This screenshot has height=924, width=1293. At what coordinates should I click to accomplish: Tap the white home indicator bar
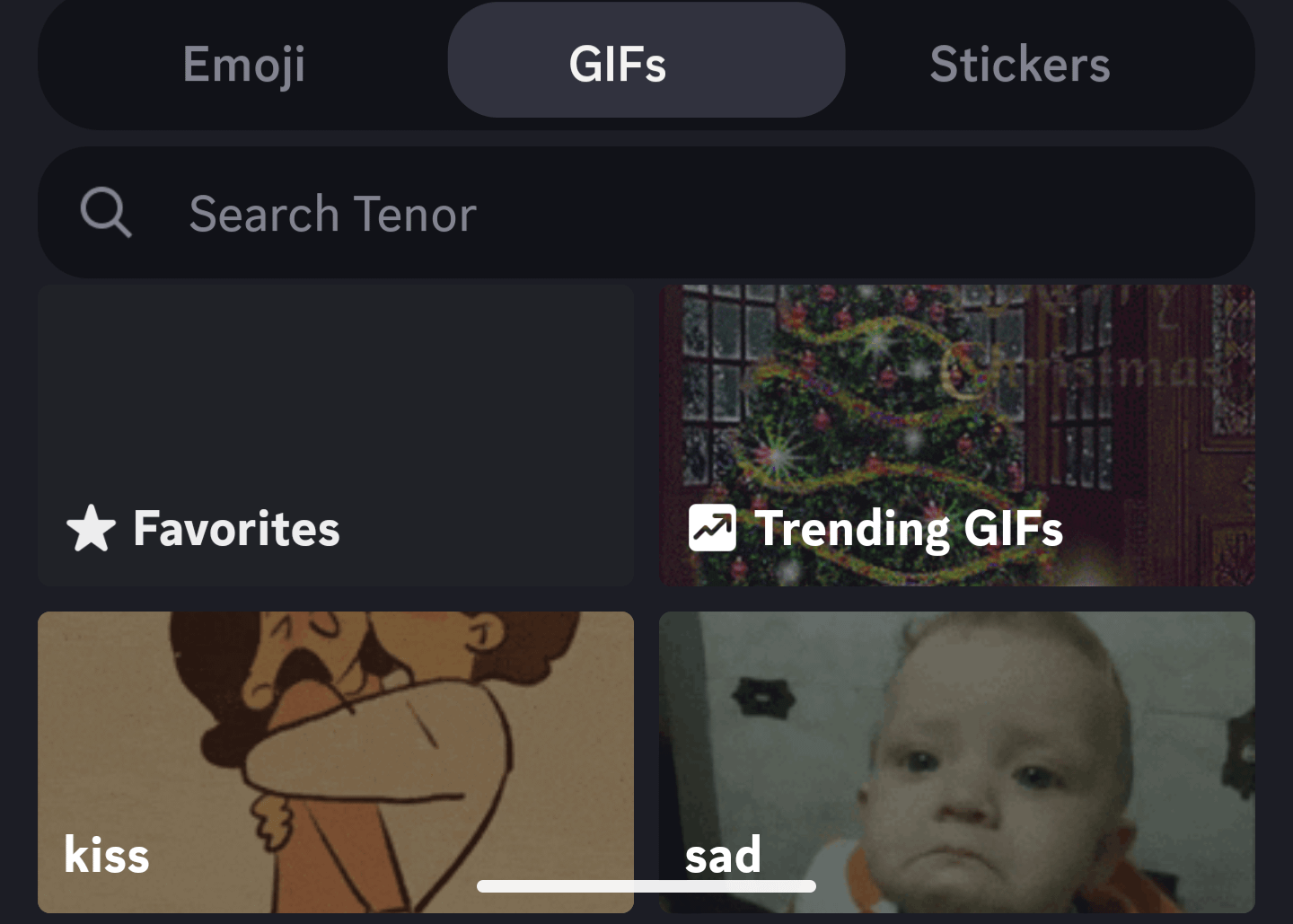tap(646, 886)
